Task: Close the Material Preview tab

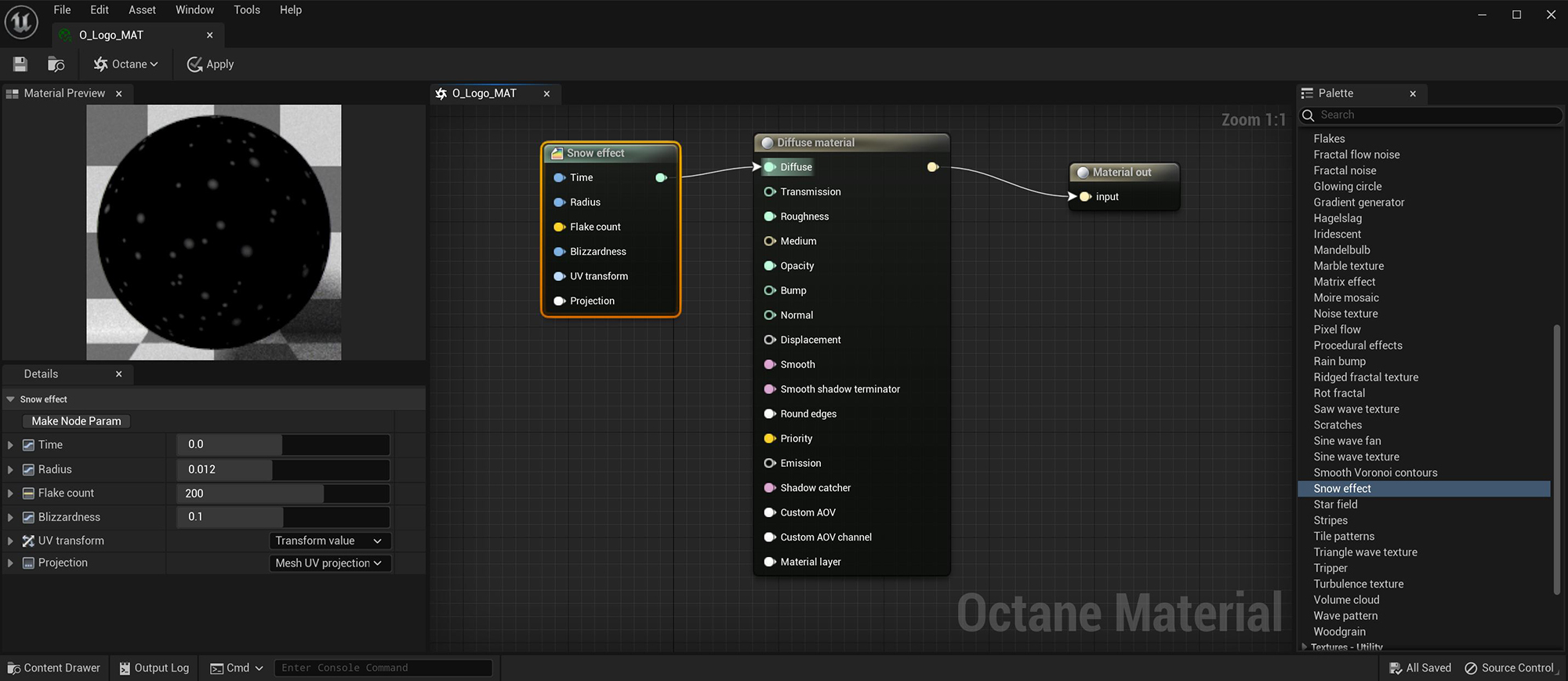Action: coord(119,94)
